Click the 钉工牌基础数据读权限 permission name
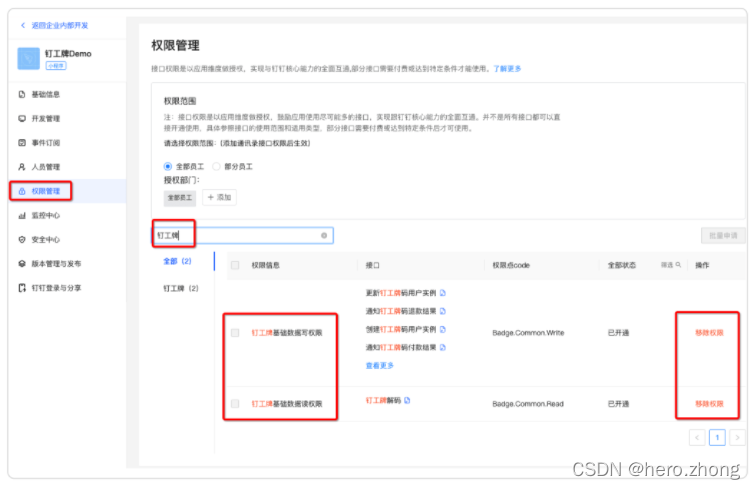Image resolution: width=755 pixels, height=489 pixels. coord(287,404)
